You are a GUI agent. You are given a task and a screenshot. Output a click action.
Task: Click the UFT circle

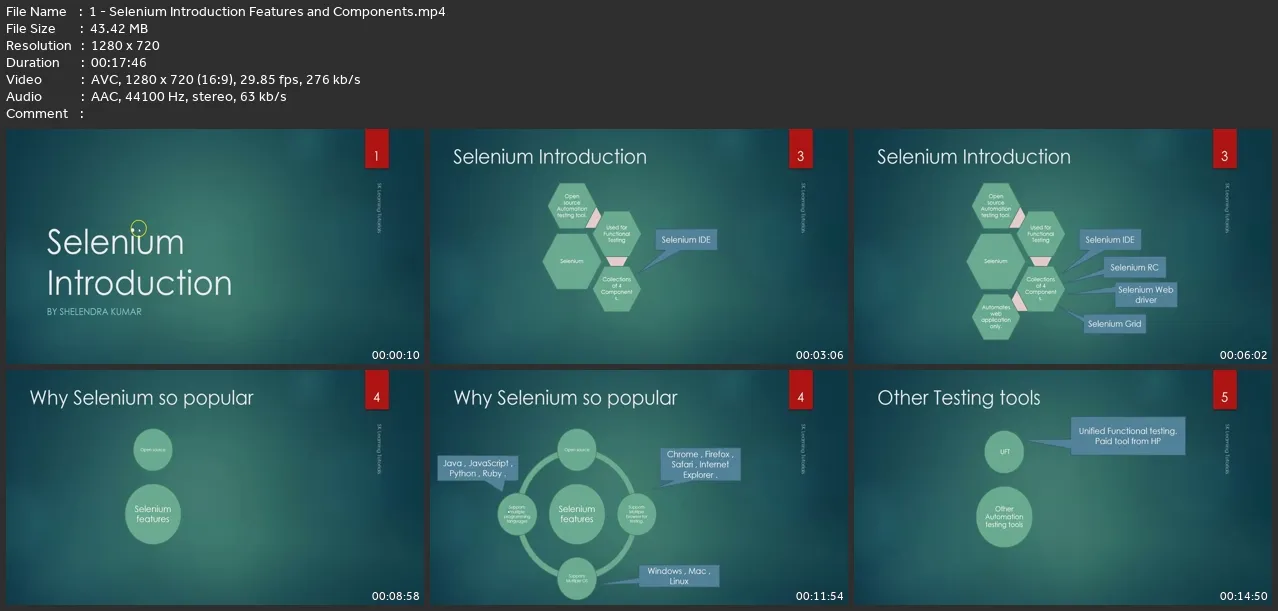[x=1004, y=452]
